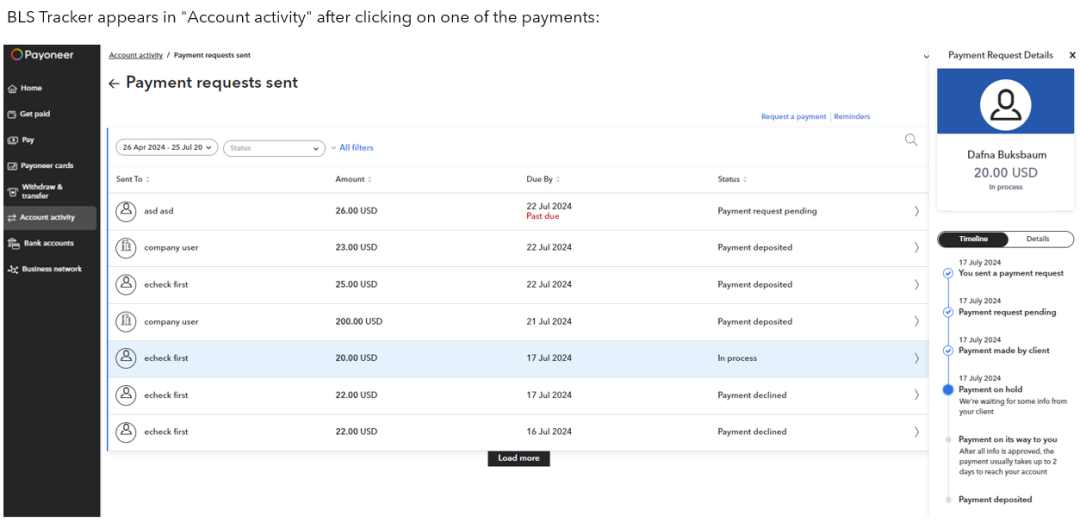Viewport: 1080px width, 522px height.
Task: Open Business network in the sidebar
Action: point(51,269)
